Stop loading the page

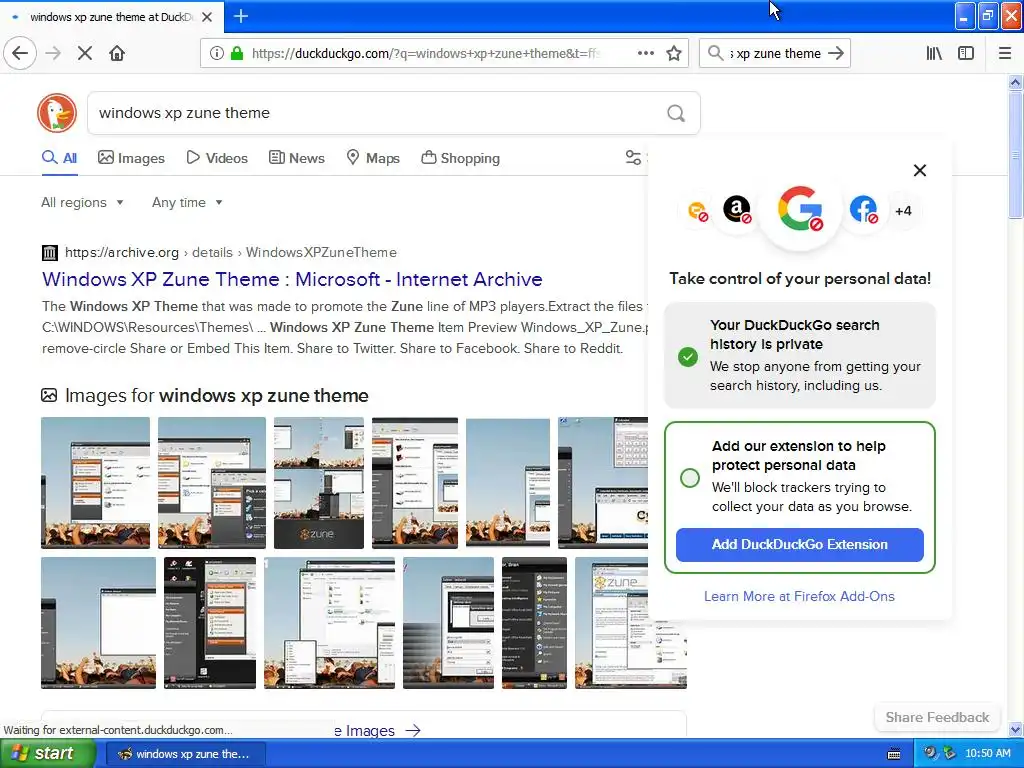(85, 53)
